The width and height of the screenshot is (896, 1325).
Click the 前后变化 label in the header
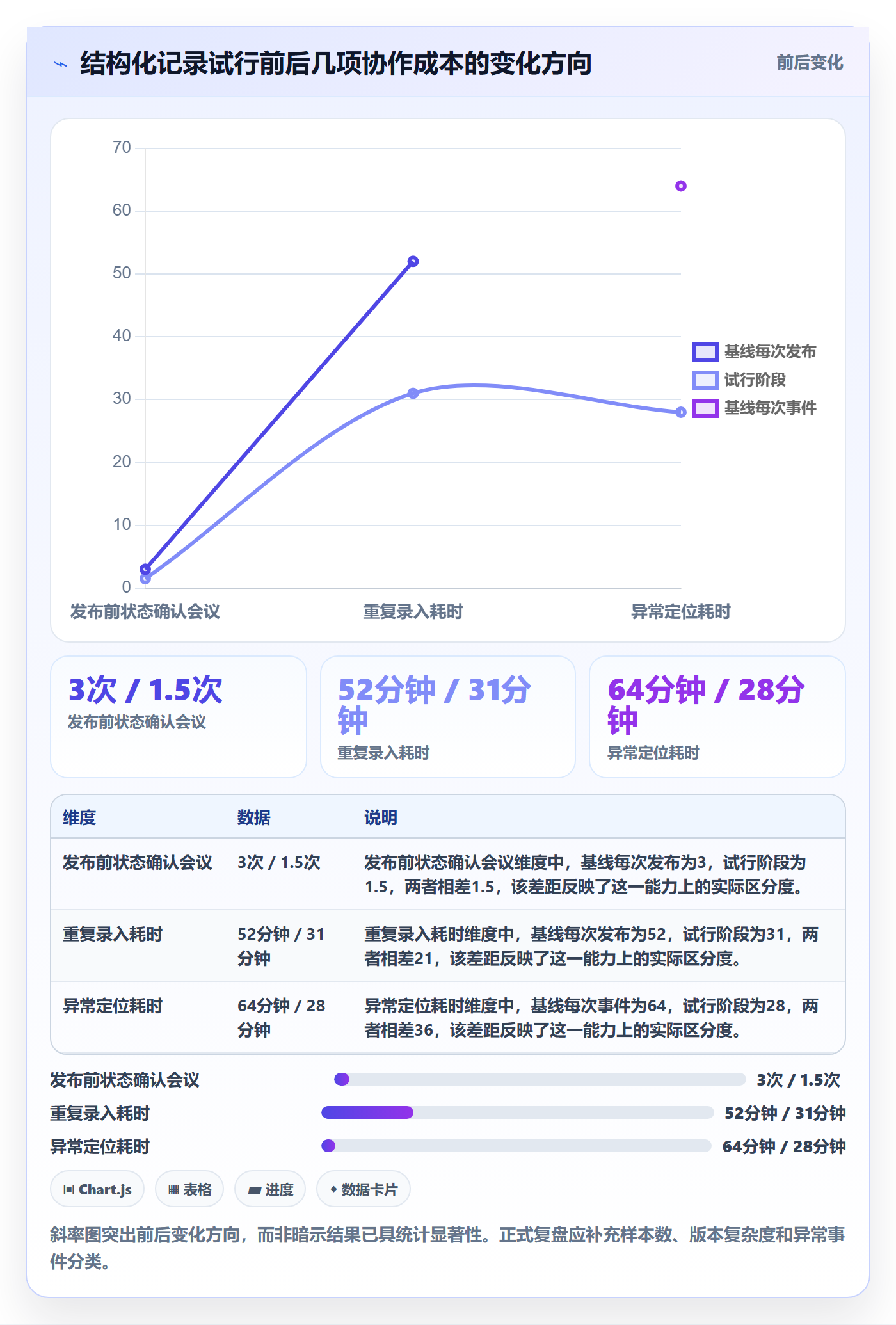tap(810, 63)
